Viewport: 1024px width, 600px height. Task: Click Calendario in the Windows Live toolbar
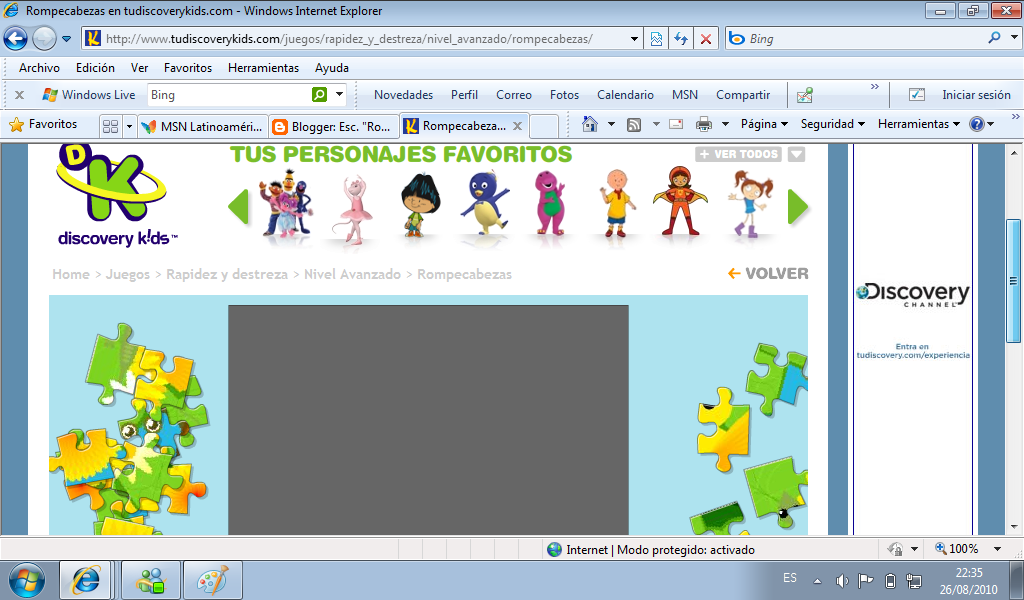(x=625, y=95)
